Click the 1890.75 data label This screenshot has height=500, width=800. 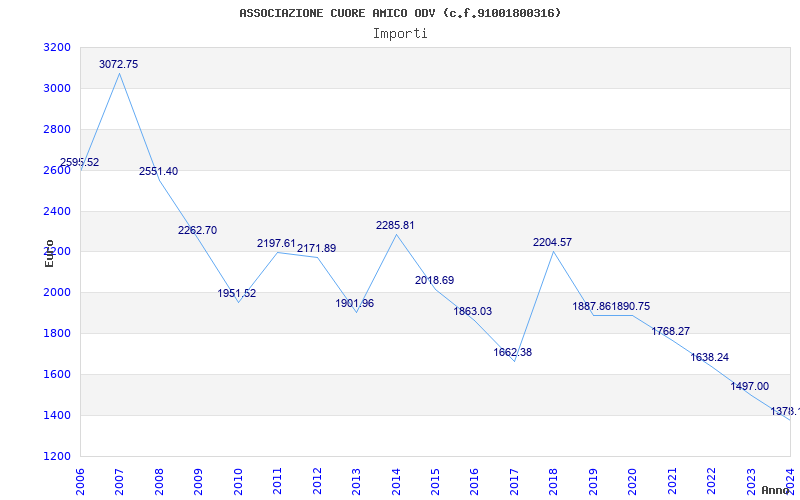pos(631,306)
